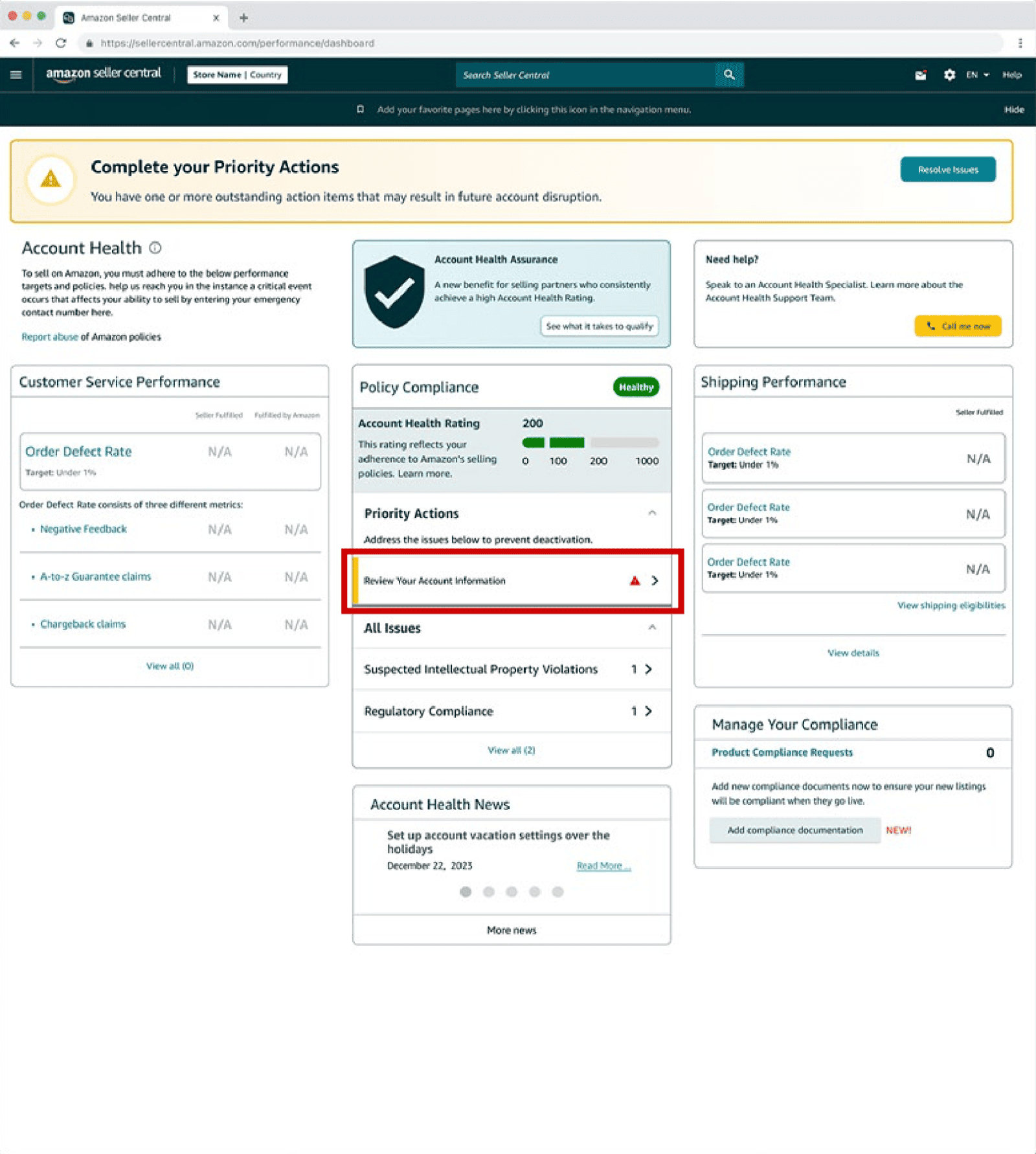Click the Resolve Issues button
Viewport: 1036px width, 1154px height.
point(948,170)
